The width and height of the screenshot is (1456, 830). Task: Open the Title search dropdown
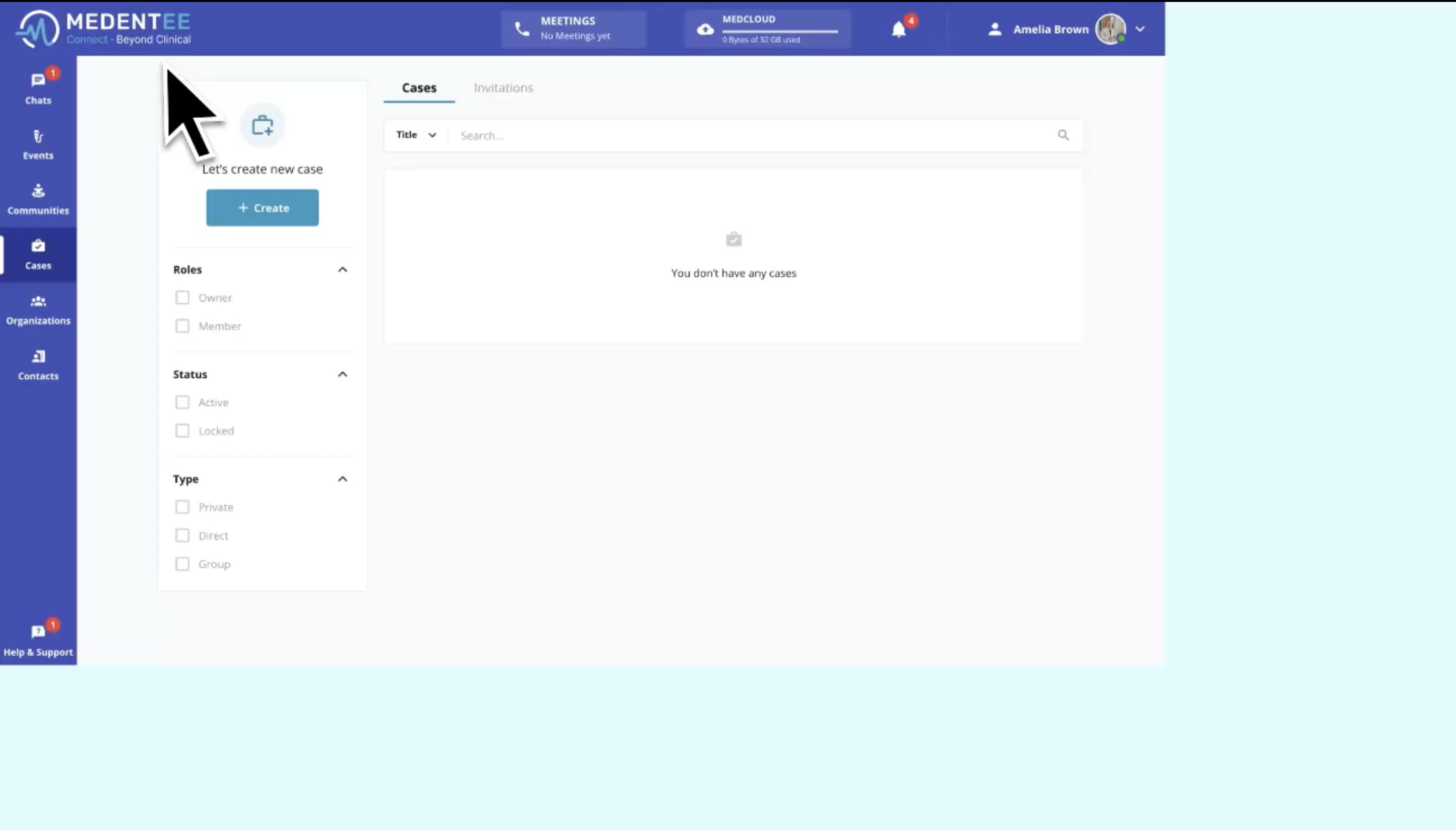pyautogui.click(x=416, y=135)
